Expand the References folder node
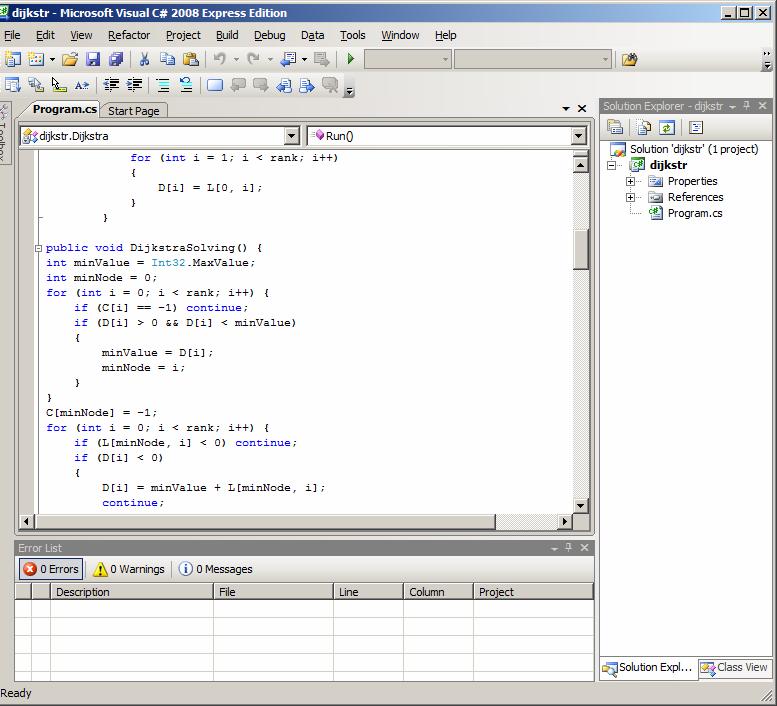The height and width of the screenshot is (706, 777). point(630,197)
